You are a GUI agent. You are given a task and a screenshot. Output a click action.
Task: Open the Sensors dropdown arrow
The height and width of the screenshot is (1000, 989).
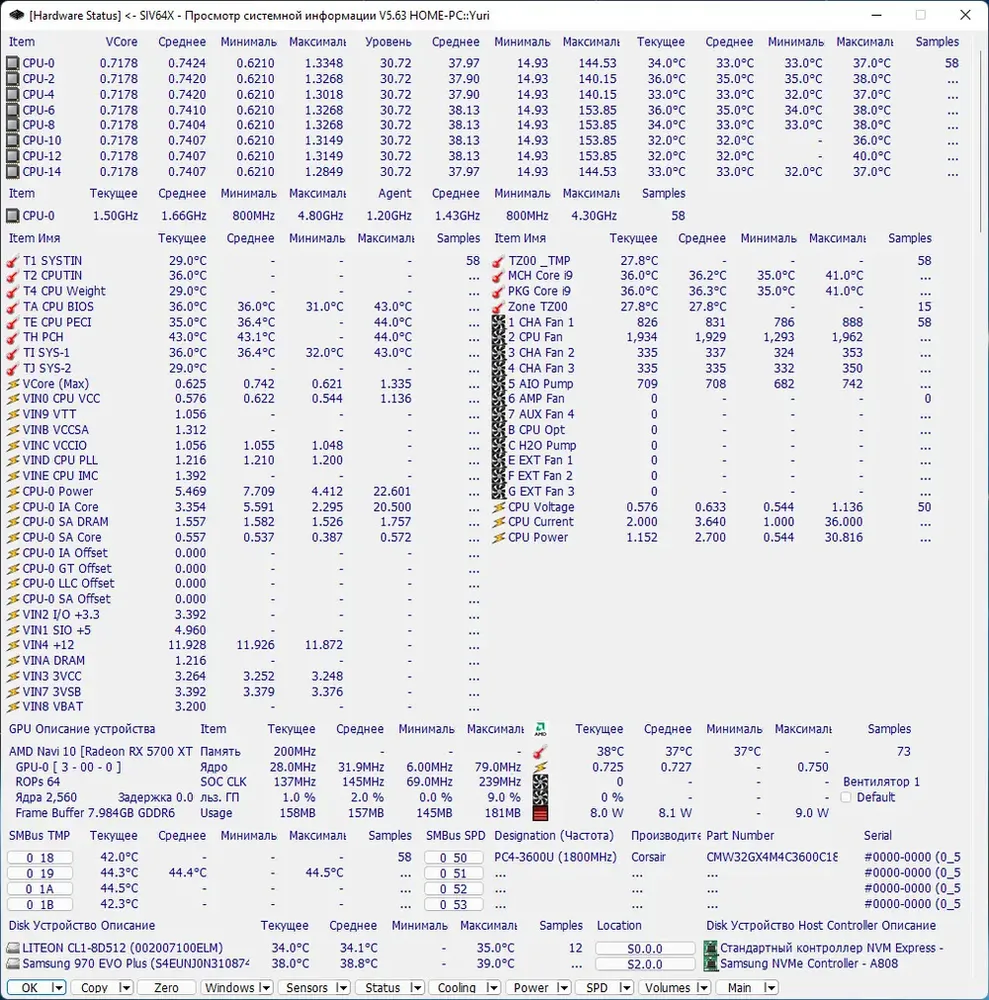tap(342, 987)
